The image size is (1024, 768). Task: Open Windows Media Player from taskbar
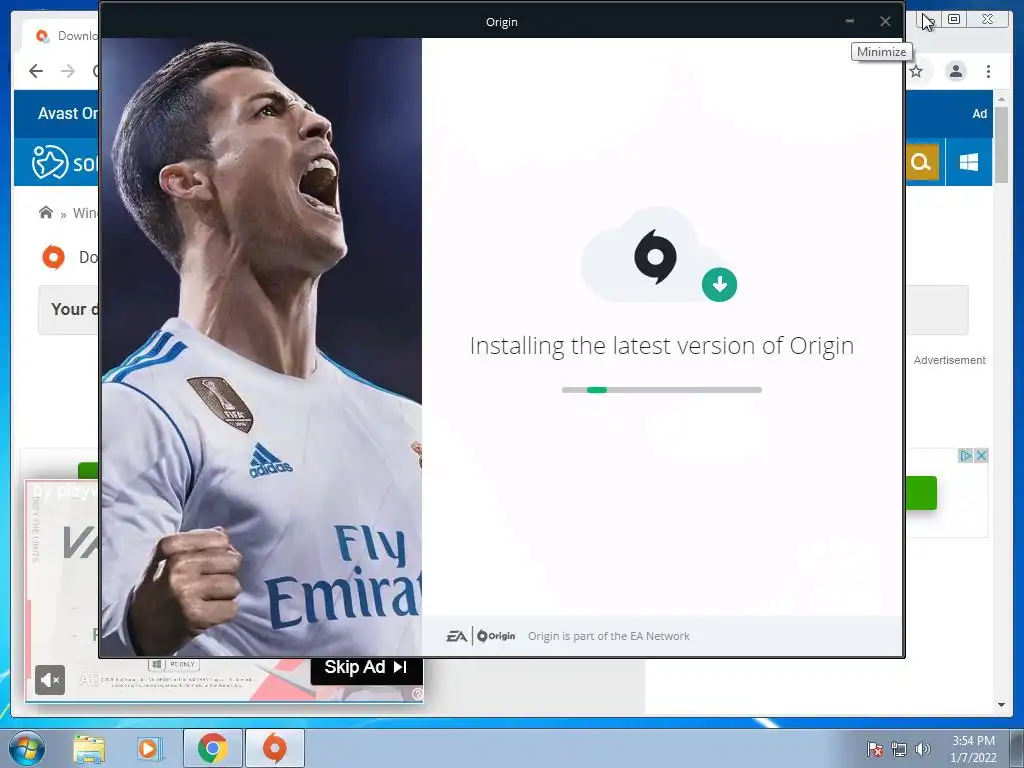[149, 748]
